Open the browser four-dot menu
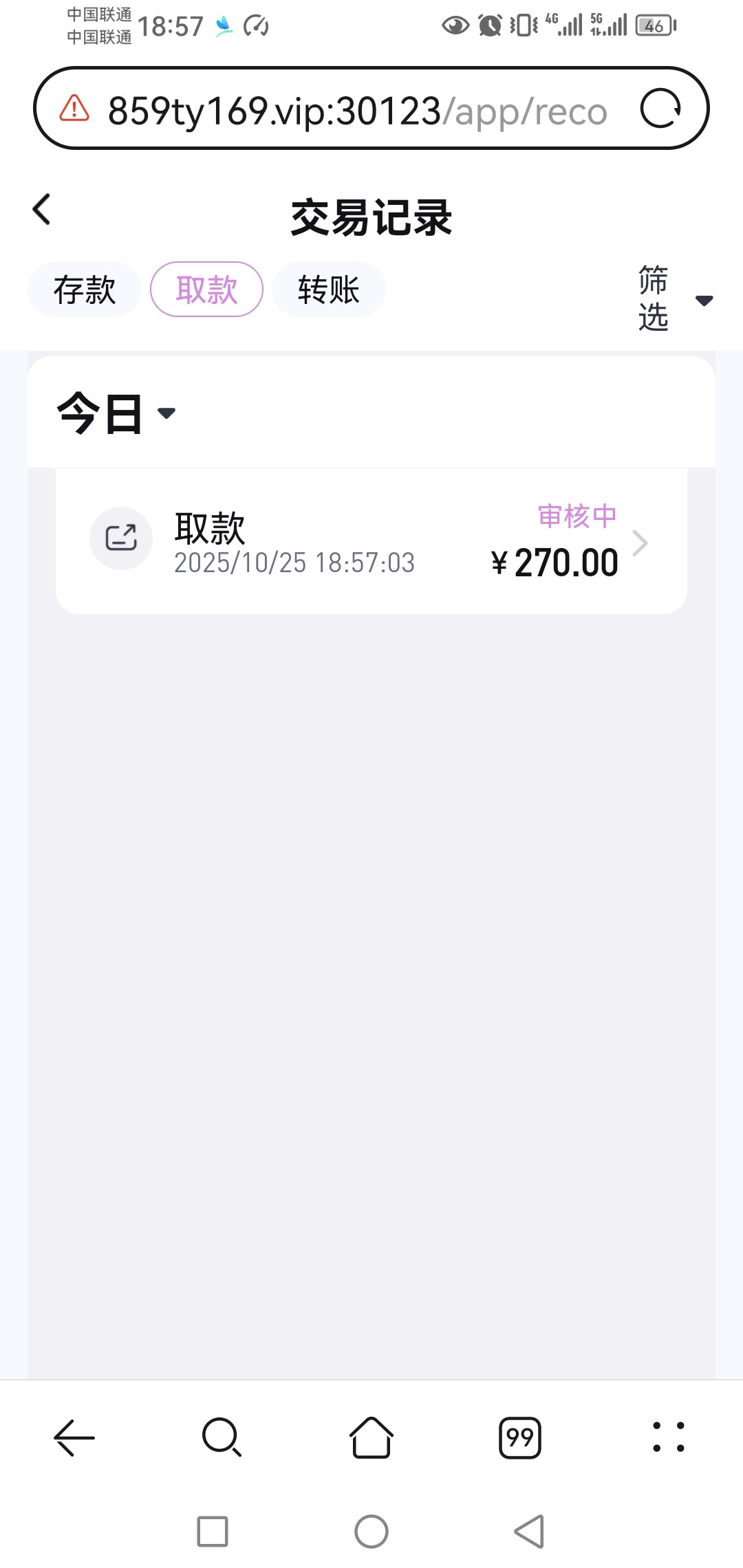743x1568 pixels. (x=669, y=1437)
